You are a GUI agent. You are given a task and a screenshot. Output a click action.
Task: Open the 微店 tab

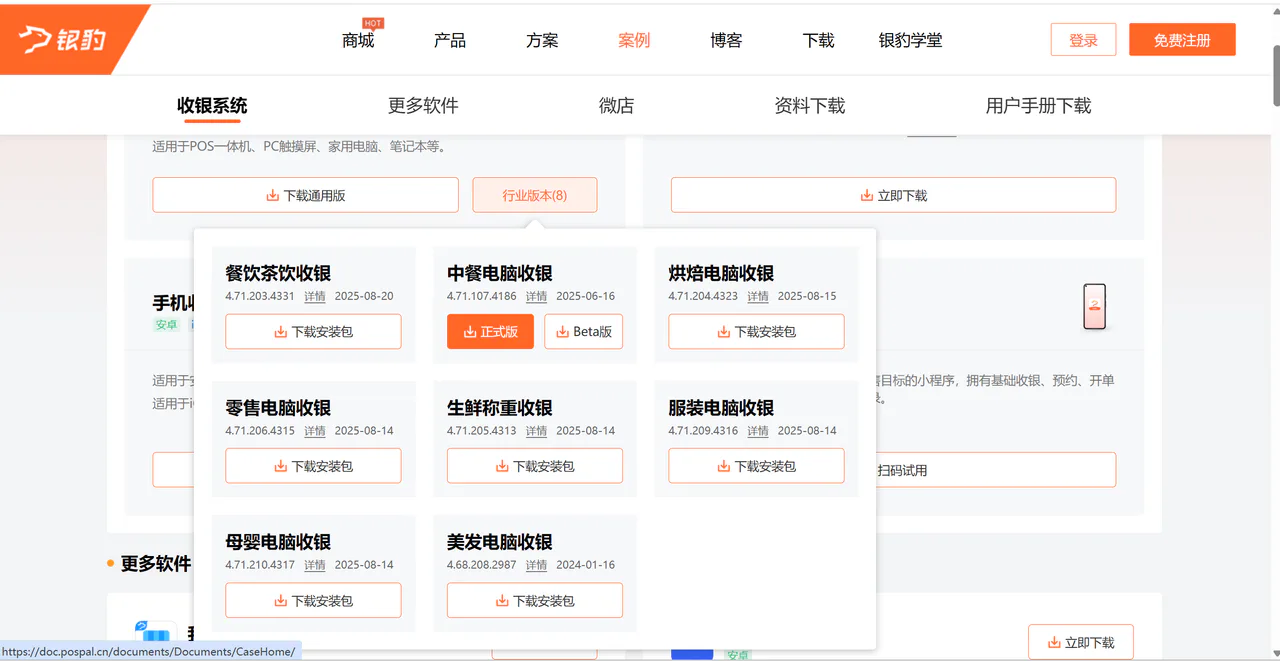pos(616,105)
